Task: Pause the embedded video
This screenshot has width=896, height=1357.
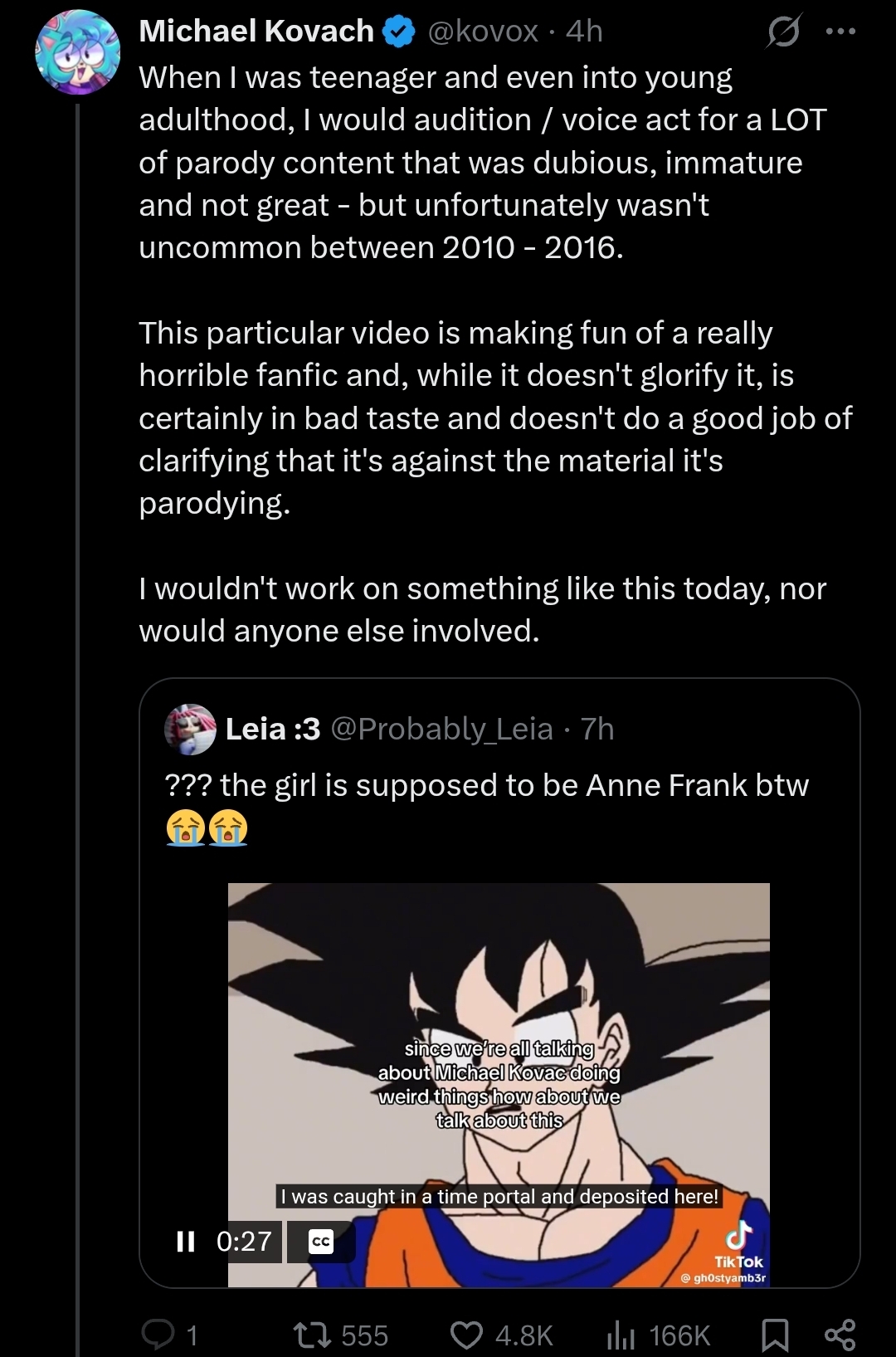Action: 186,1242
